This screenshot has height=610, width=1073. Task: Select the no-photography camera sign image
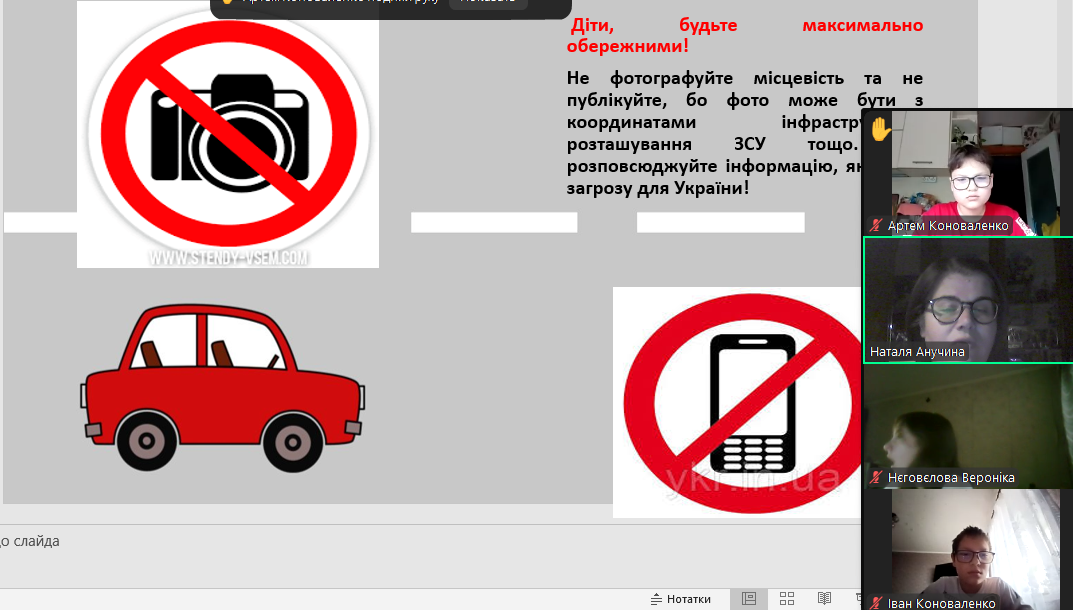click(228, 134)
